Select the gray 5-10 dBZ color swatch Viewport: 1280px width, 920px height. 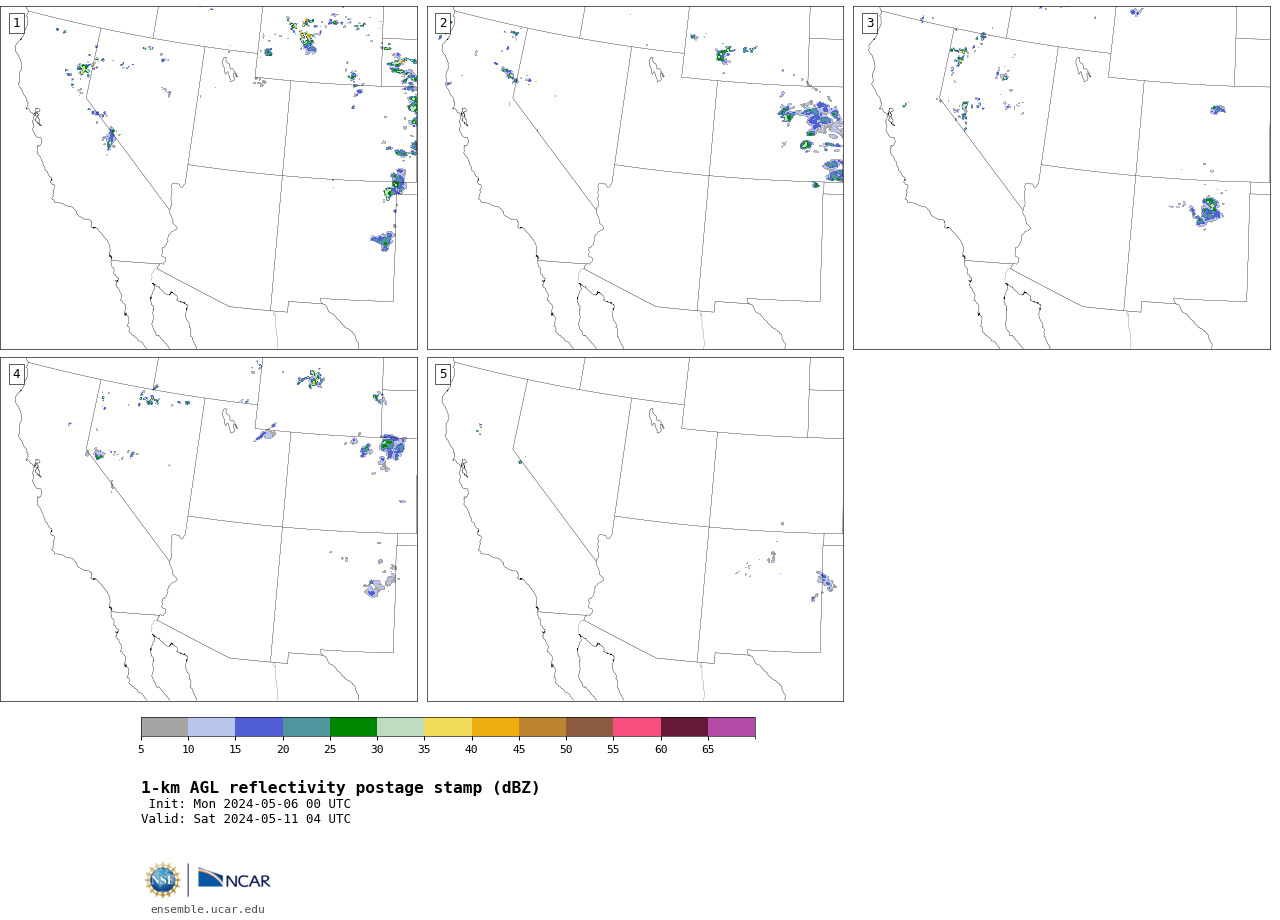coord(164,727)
